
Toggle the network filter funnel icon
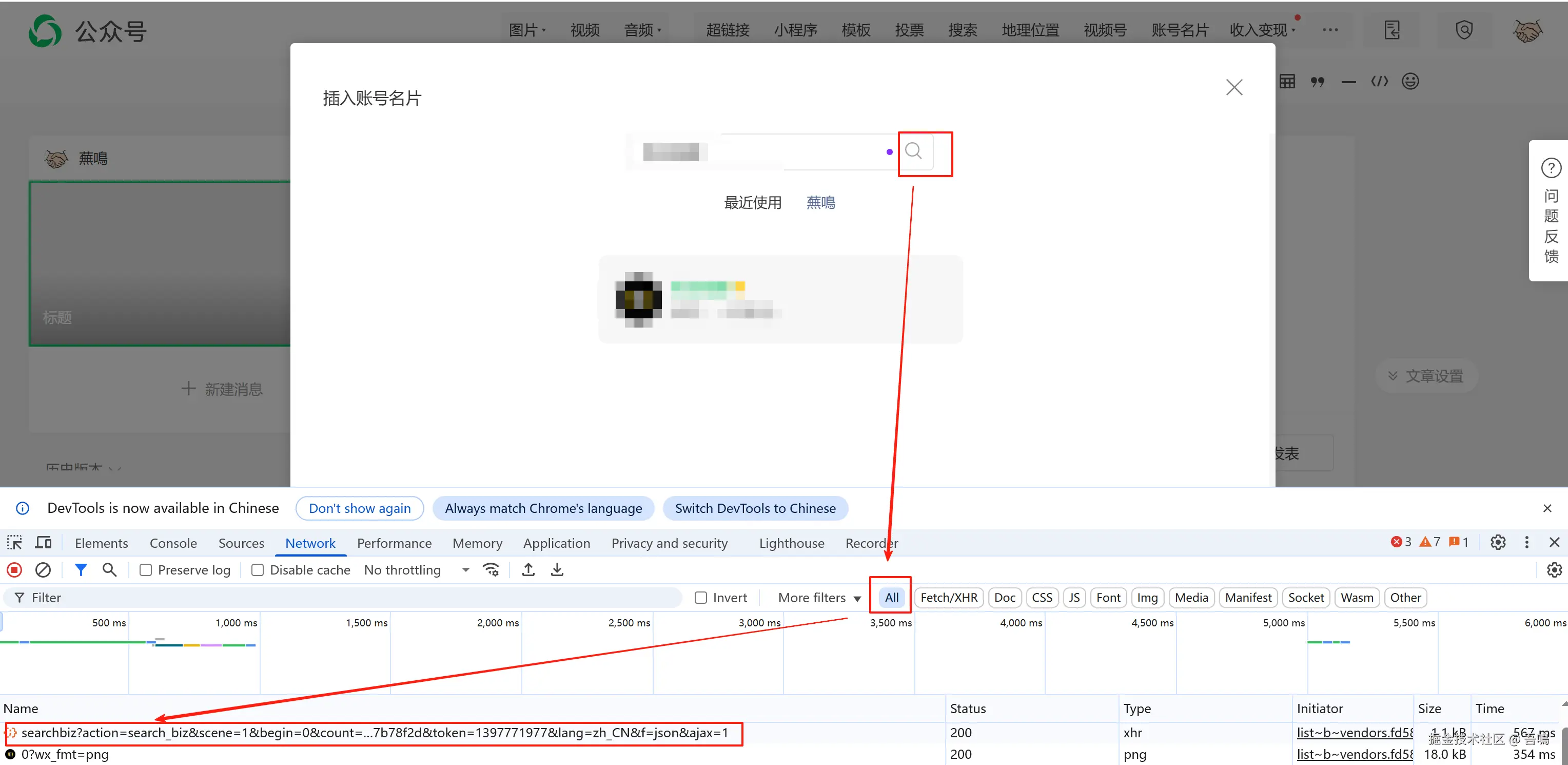point(81,569)
